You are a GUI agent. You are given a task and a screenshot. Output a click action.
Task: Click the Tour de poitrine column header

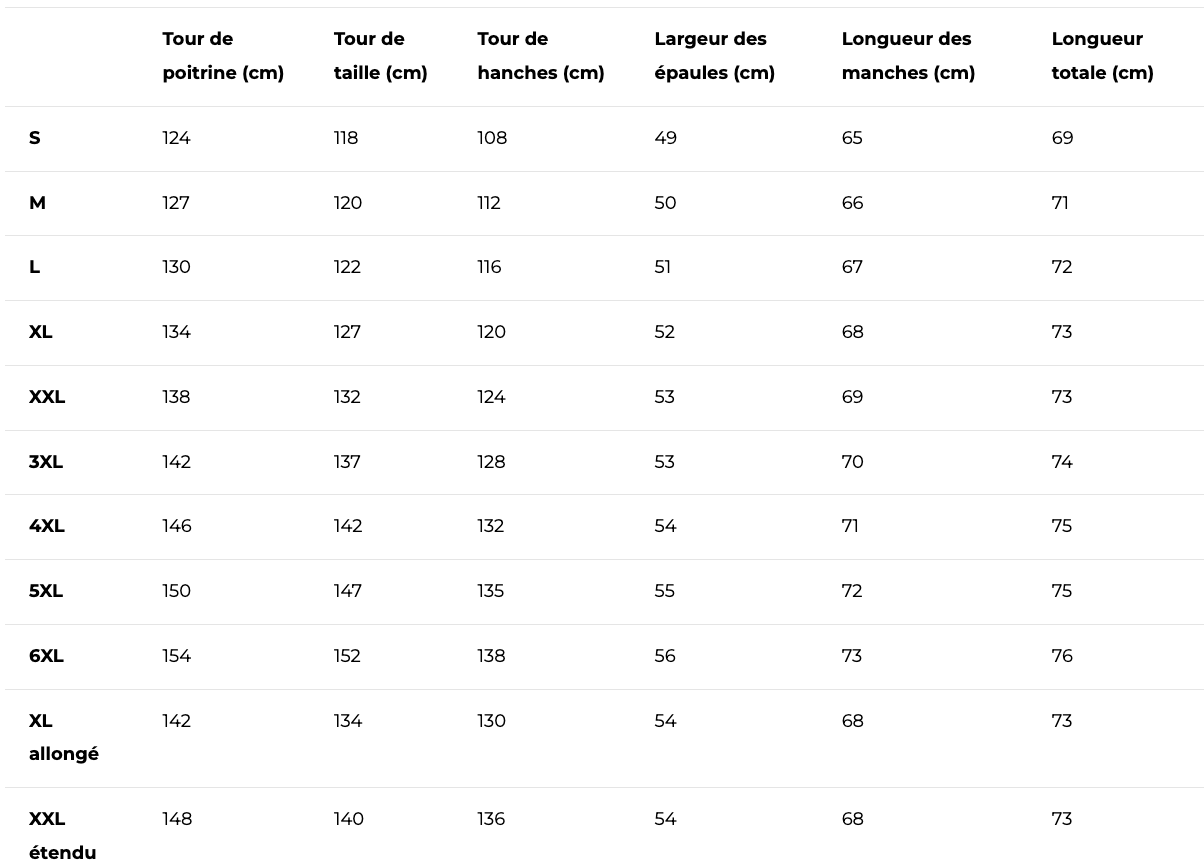(x=223, y=56)
